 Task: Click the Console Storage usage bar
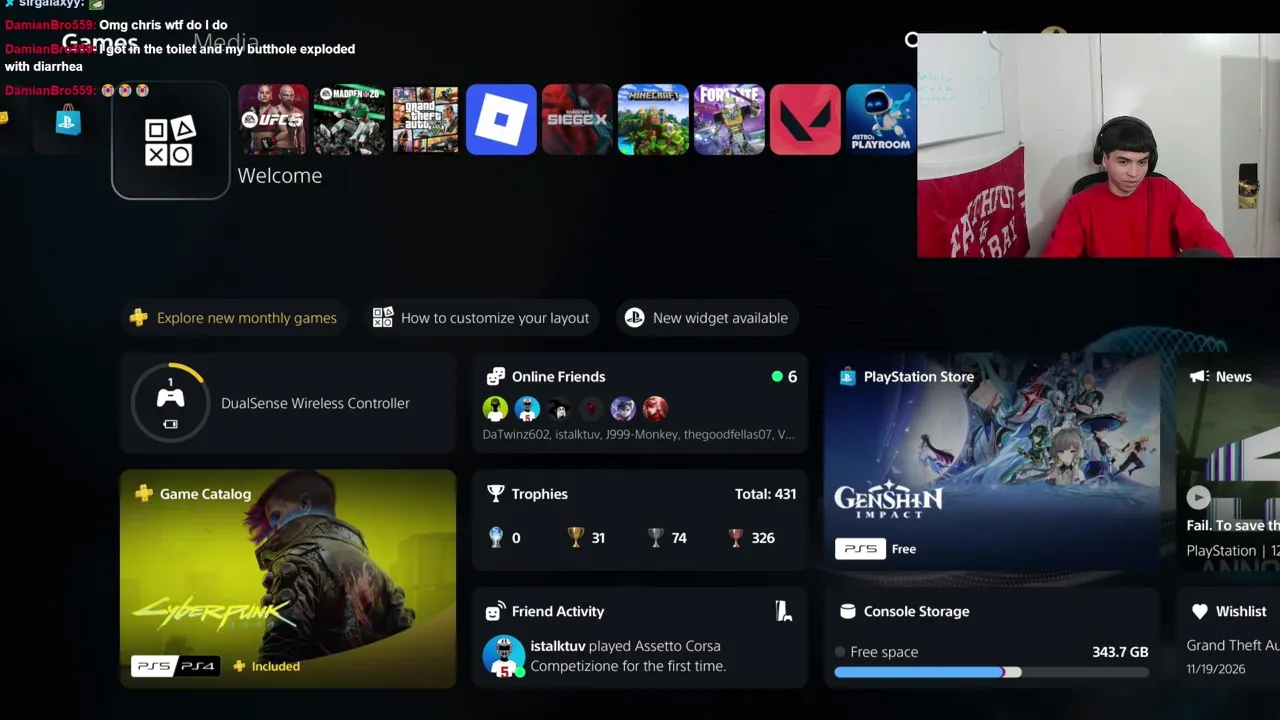tap(992, 673)
